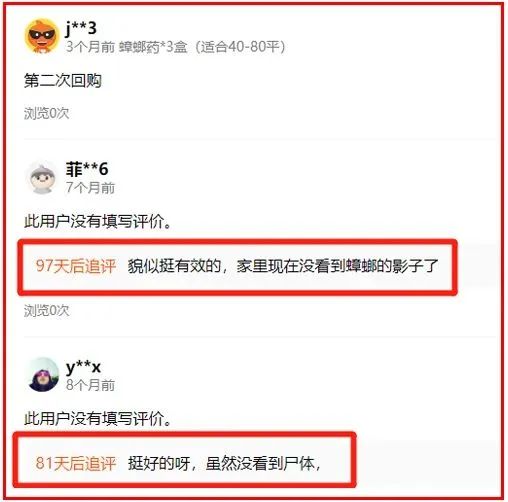Open avatar of user j**3

tap(41, 36)
